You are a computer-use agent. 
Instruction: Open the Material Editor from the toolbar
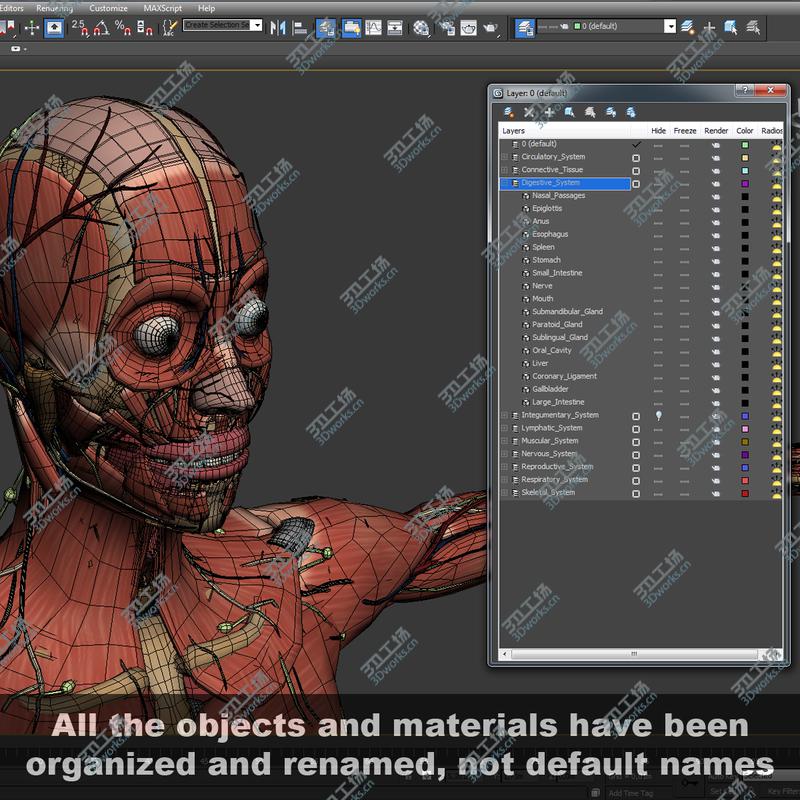[x=421, y=28]
